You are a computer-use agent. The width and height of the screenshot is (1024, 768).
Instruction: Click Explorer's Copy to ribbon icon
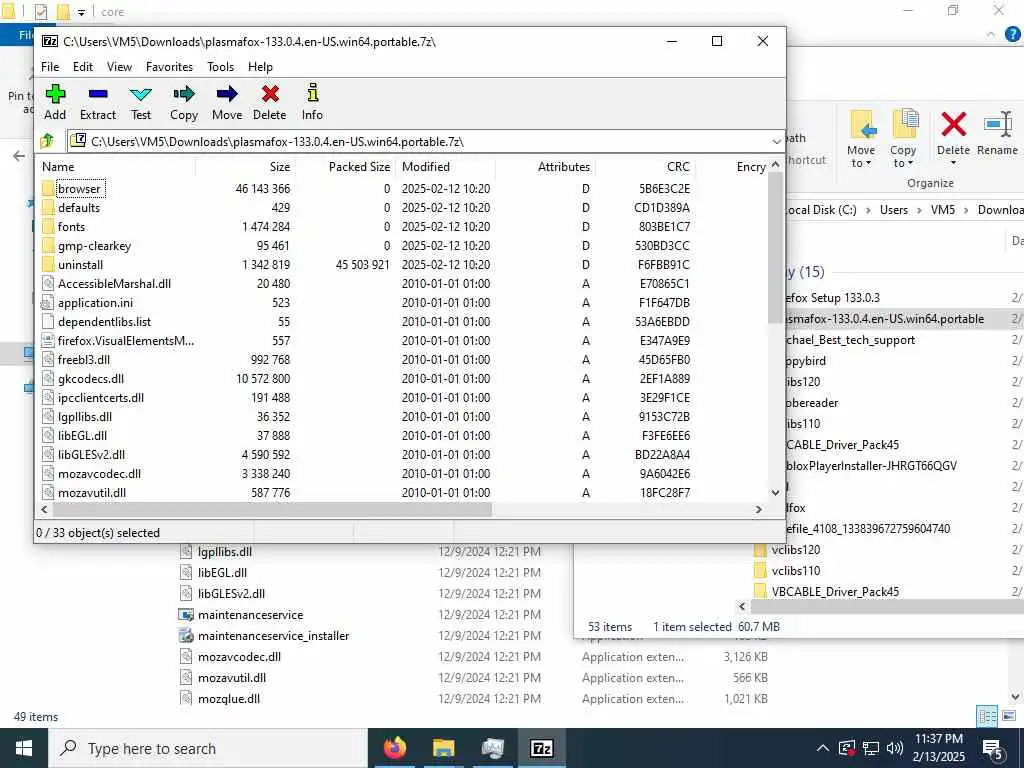(x=904, y=124)
